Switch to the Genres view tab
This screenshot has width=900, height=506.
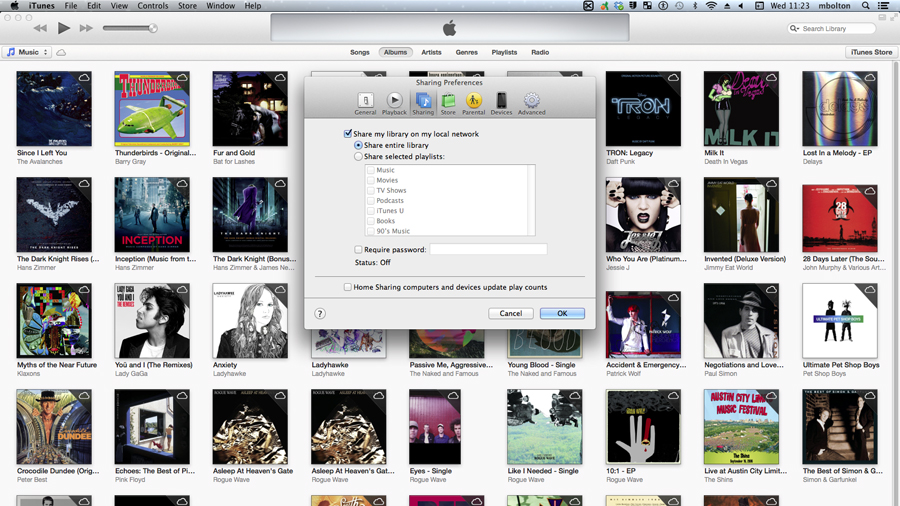(467, 52)
